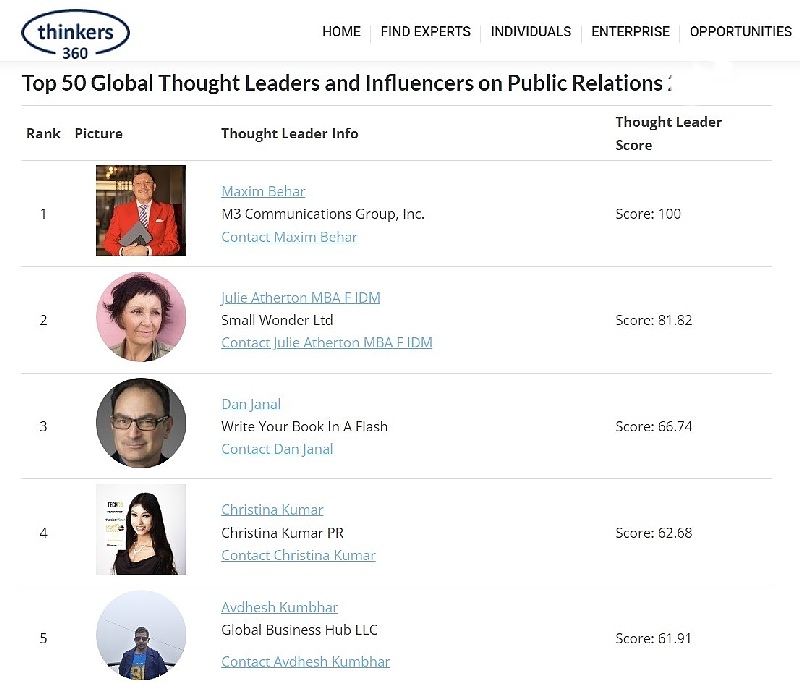Select Christina Kumar's picture thumbnail
The image size is (800, 688).
point(141,530)
